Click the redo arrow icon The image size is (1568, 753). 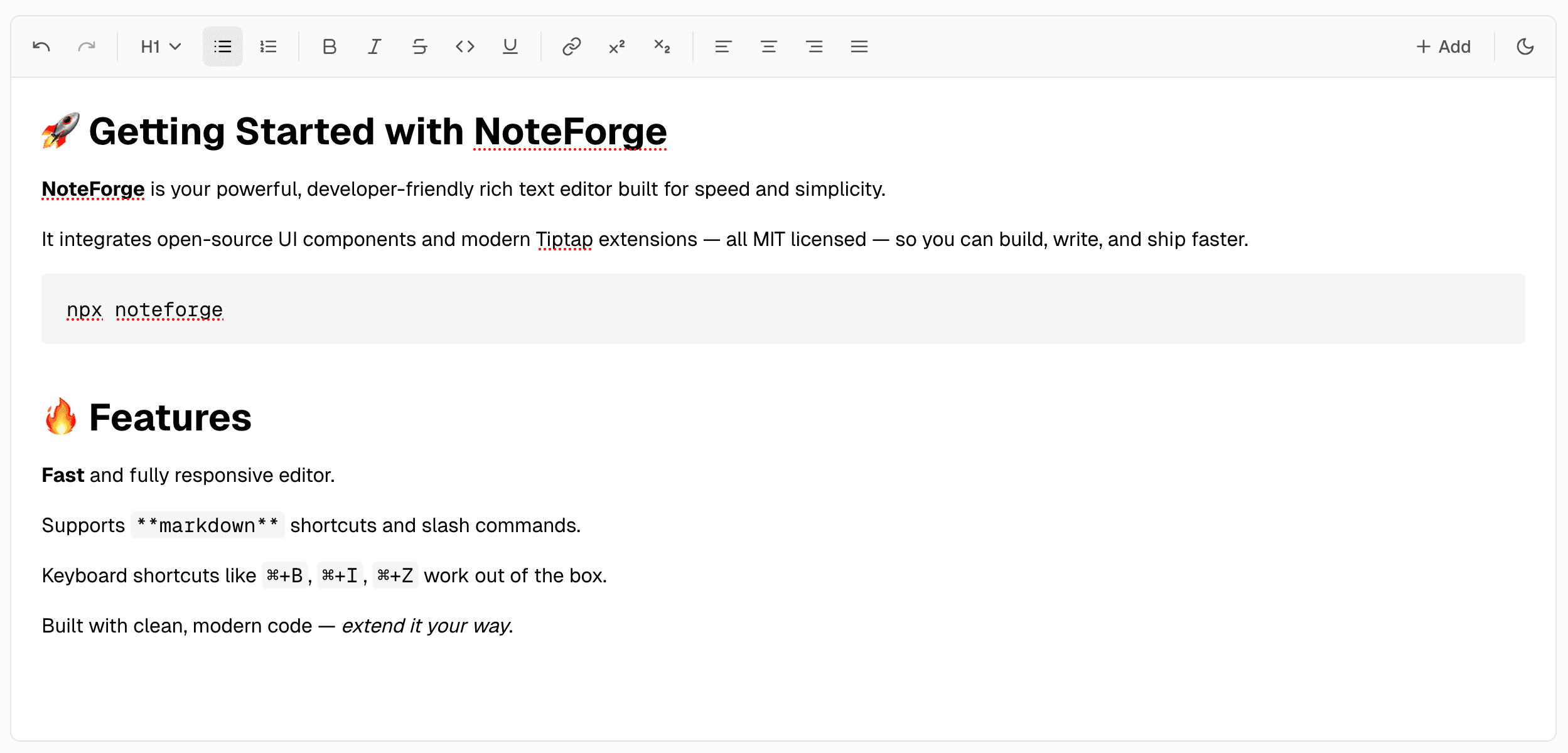pyautogui.click(x=87, y=46)
